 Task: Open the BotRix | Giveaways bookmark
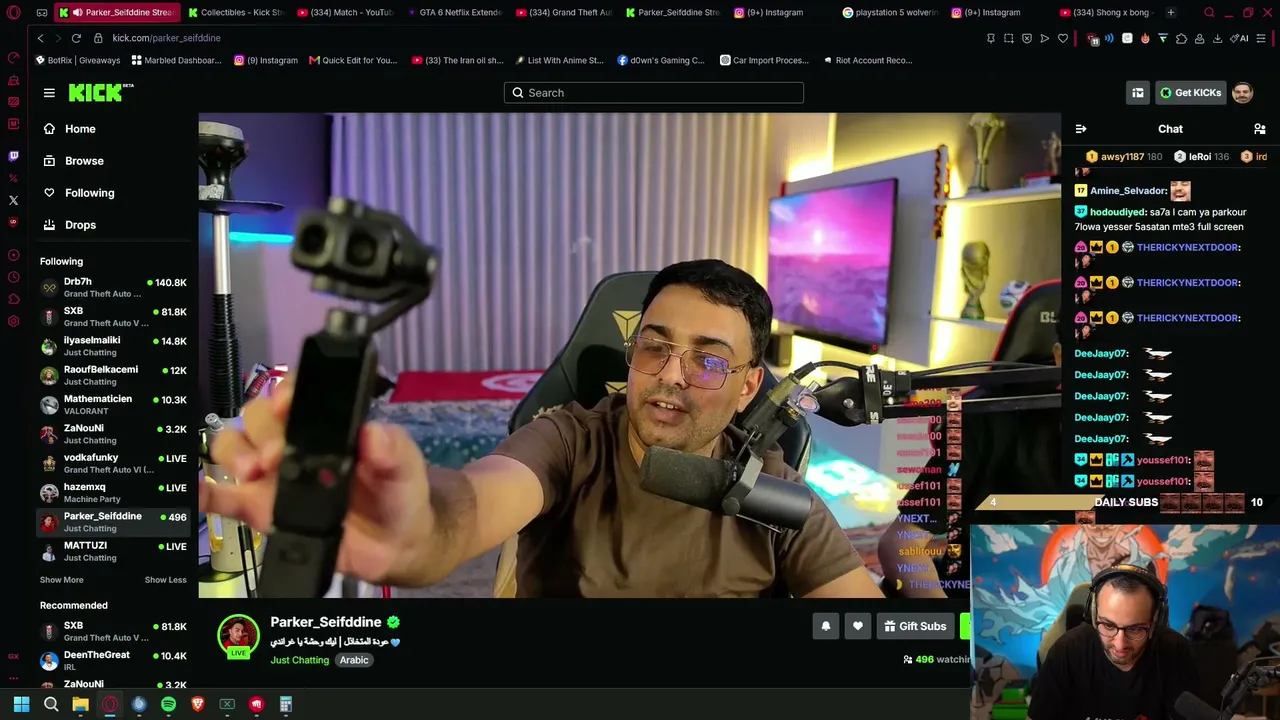pos(77,60)
